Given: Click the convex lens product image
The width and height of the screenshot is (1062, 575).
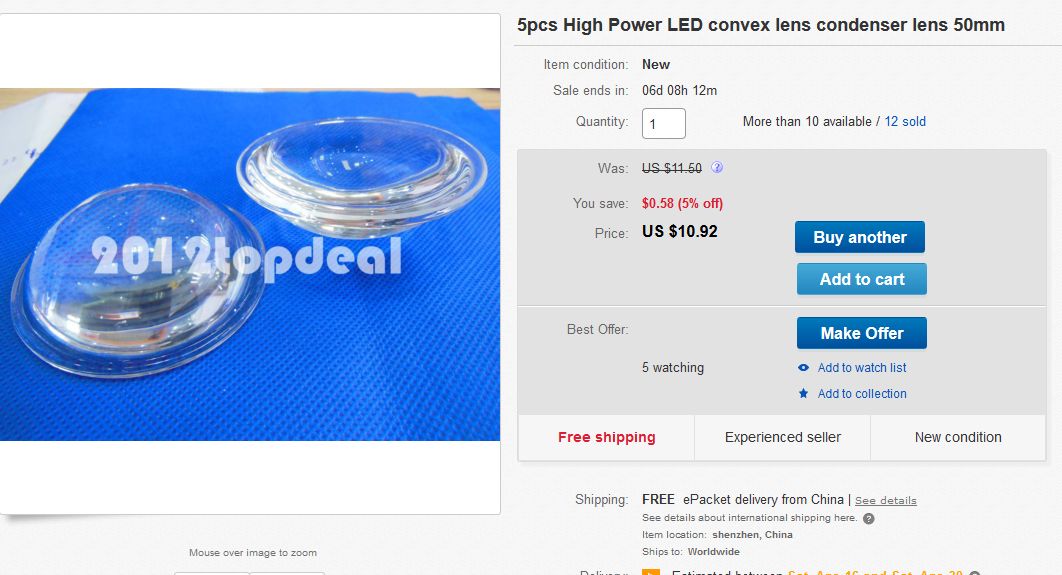Looking at the screenshot, I should [x=250, y=264].
